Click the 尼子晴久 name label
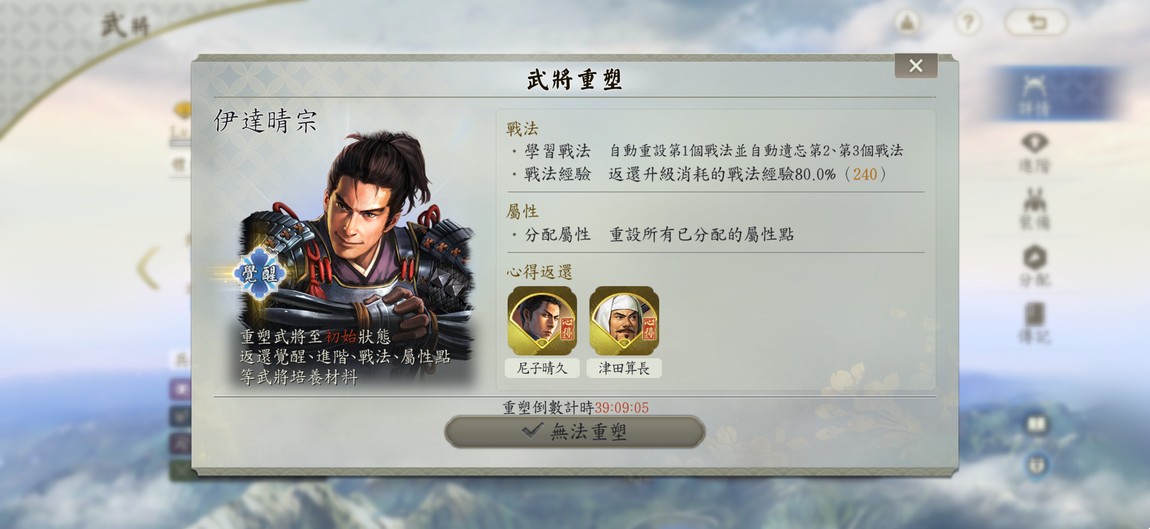1150x529 pixels. point(542,368)
